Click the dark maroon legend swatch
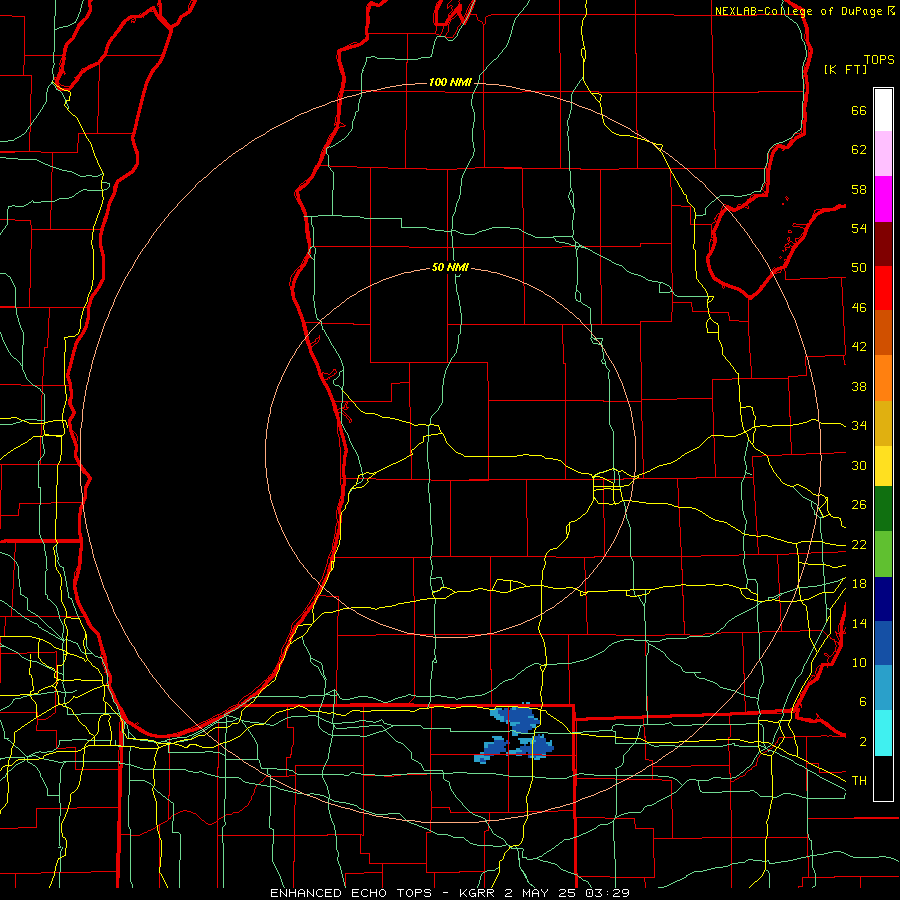 click(x=883, y=244)
